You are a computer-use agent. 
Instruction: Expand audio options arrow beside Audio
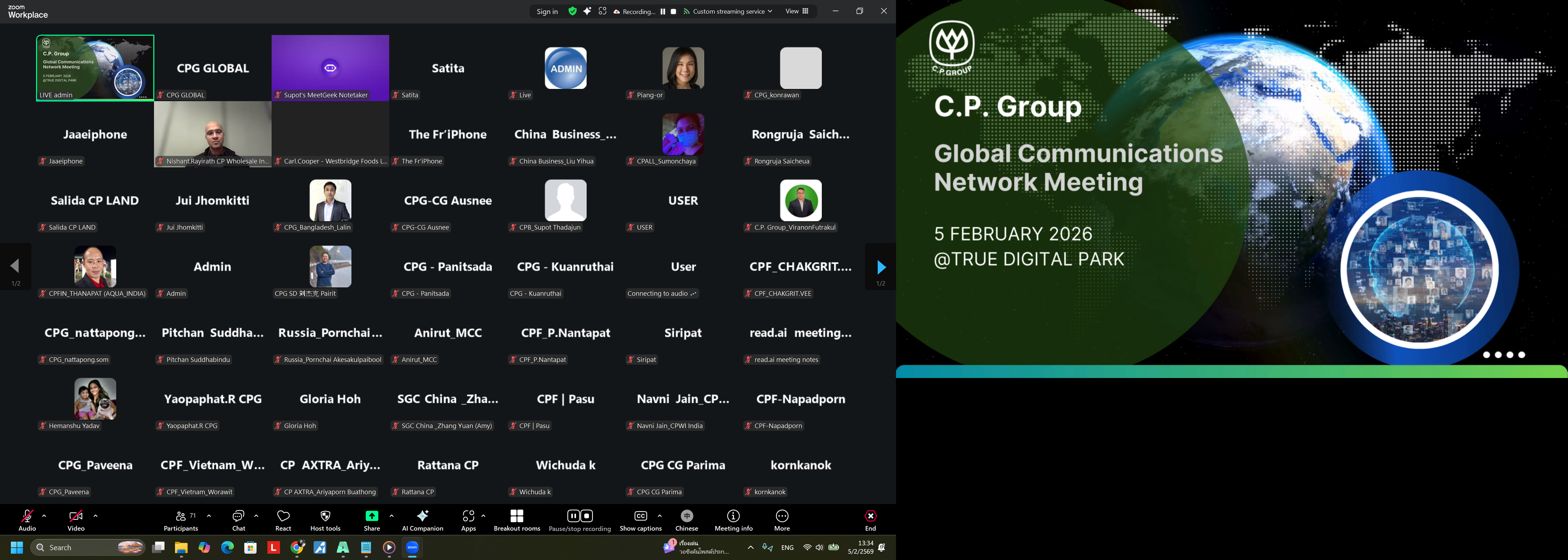click(x=44, y=516)
